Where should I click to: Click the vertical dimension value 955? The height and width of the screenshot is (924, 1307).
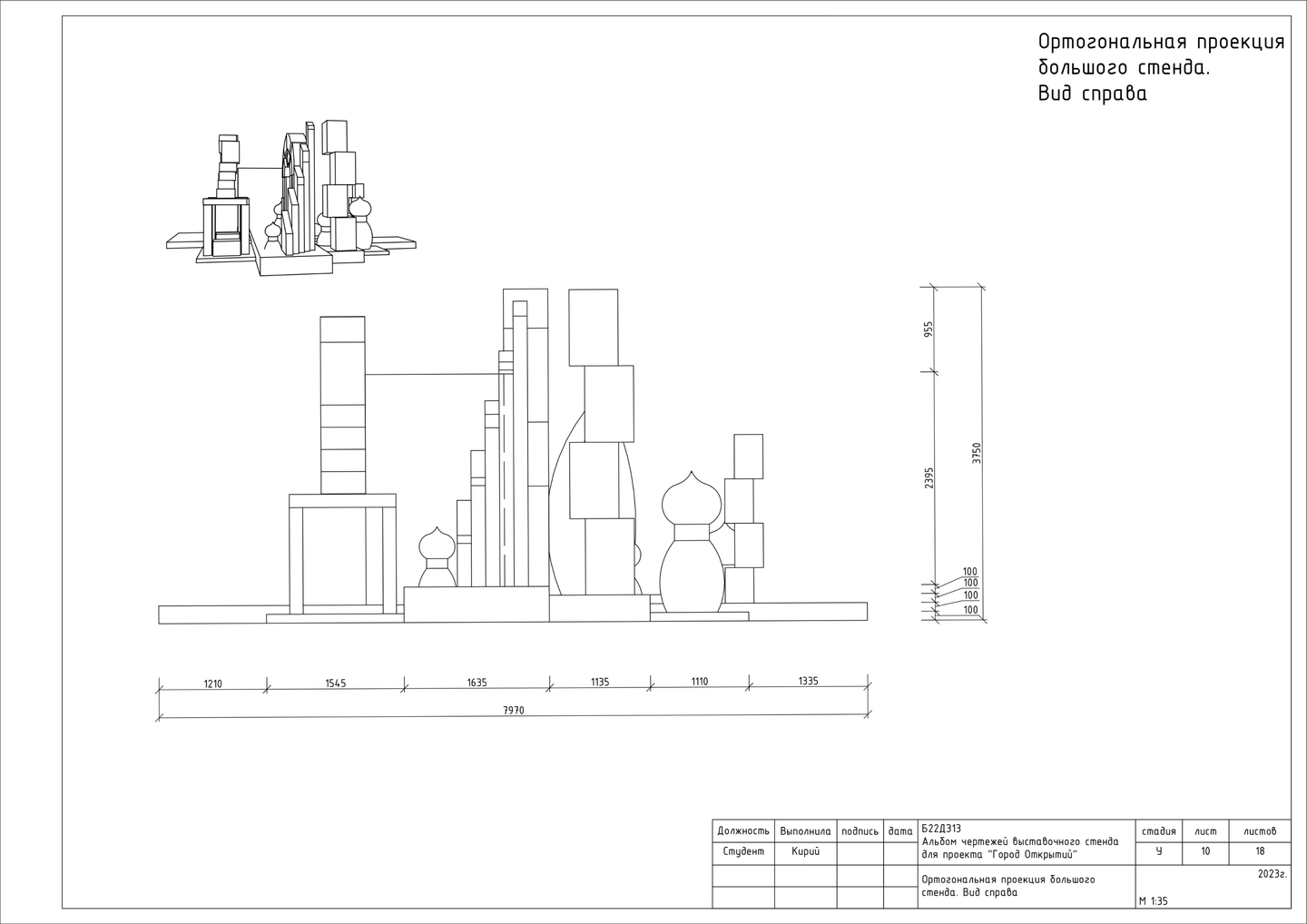(x=929, y=329)
